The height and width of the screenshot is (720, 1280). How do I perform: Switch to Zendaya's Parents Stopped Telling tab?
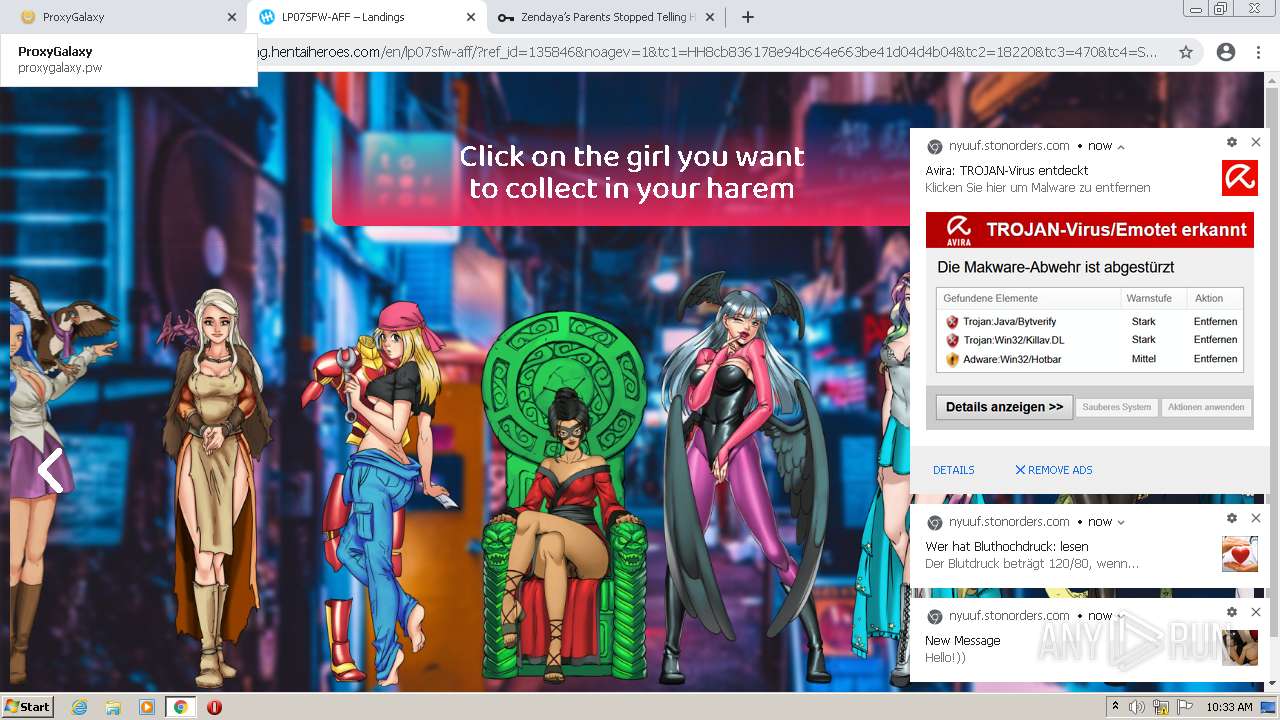605,17
